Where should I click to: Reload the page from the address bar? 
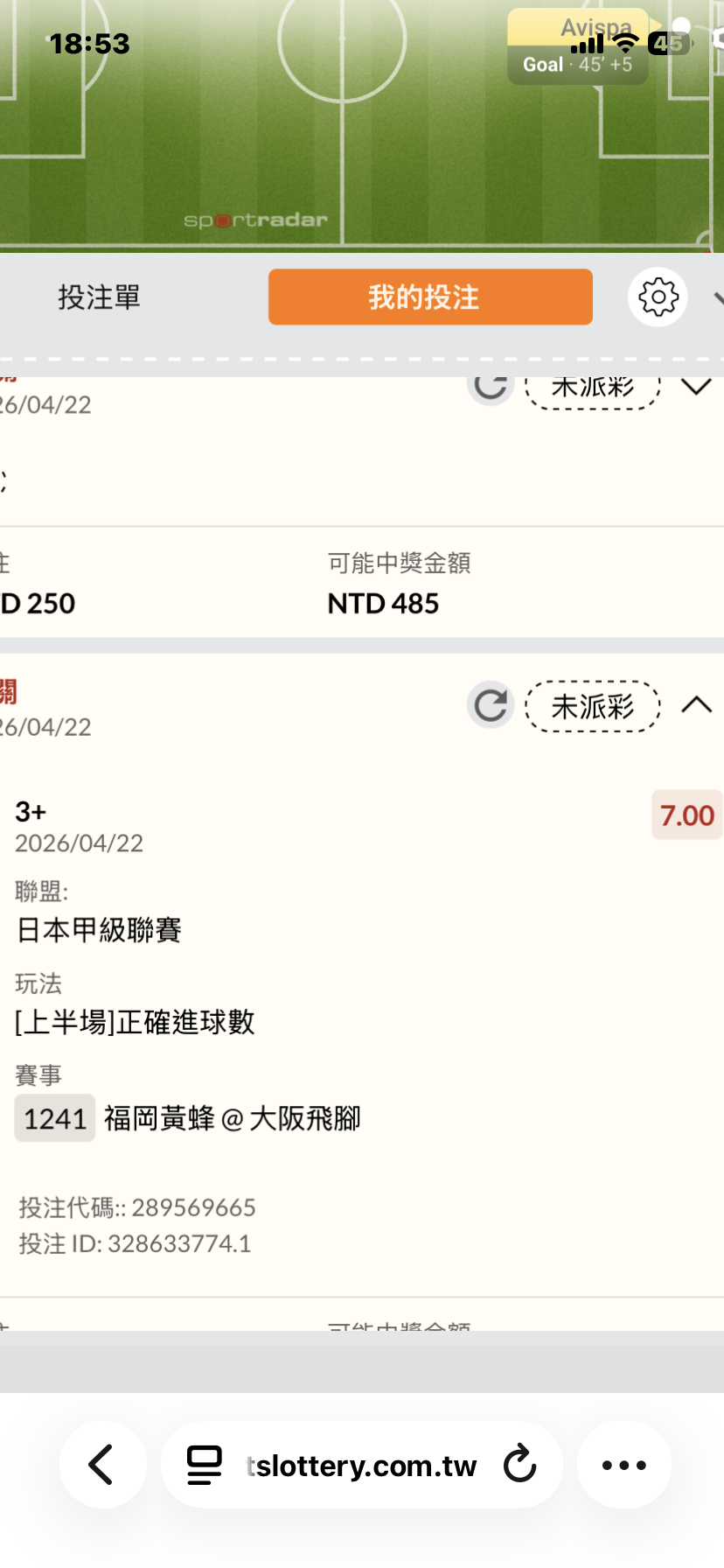coord(520,1465)
